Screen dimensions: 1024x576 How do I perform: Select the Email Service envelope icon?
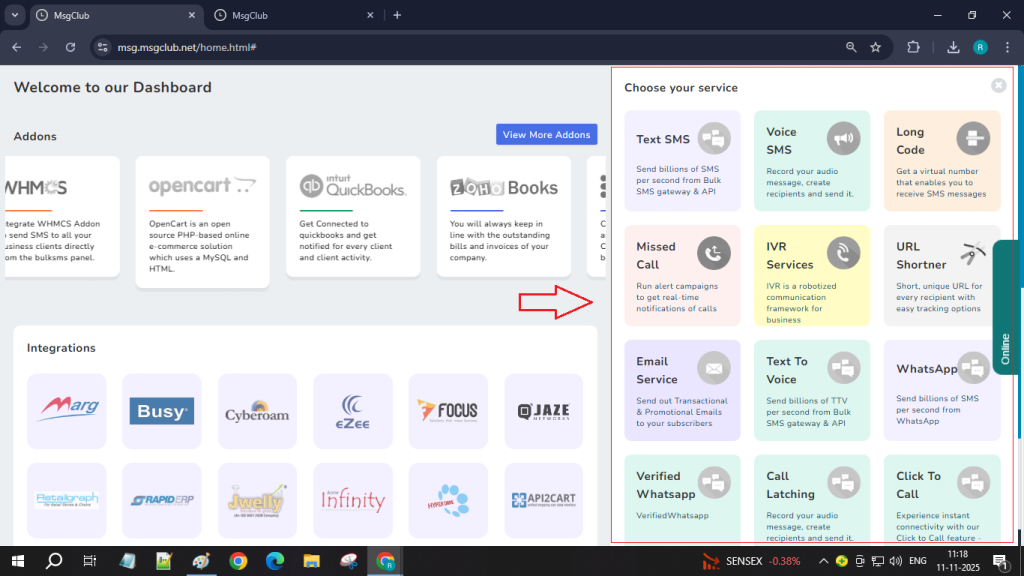pos(713,368)
